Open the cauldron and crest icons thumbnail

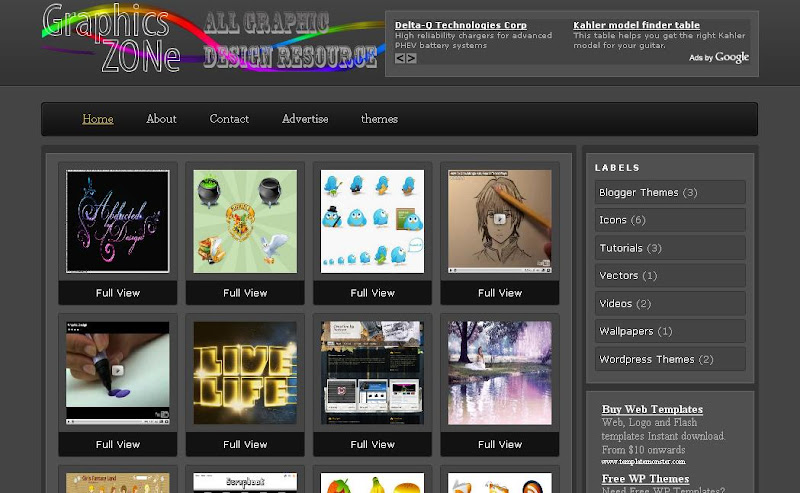245,221
